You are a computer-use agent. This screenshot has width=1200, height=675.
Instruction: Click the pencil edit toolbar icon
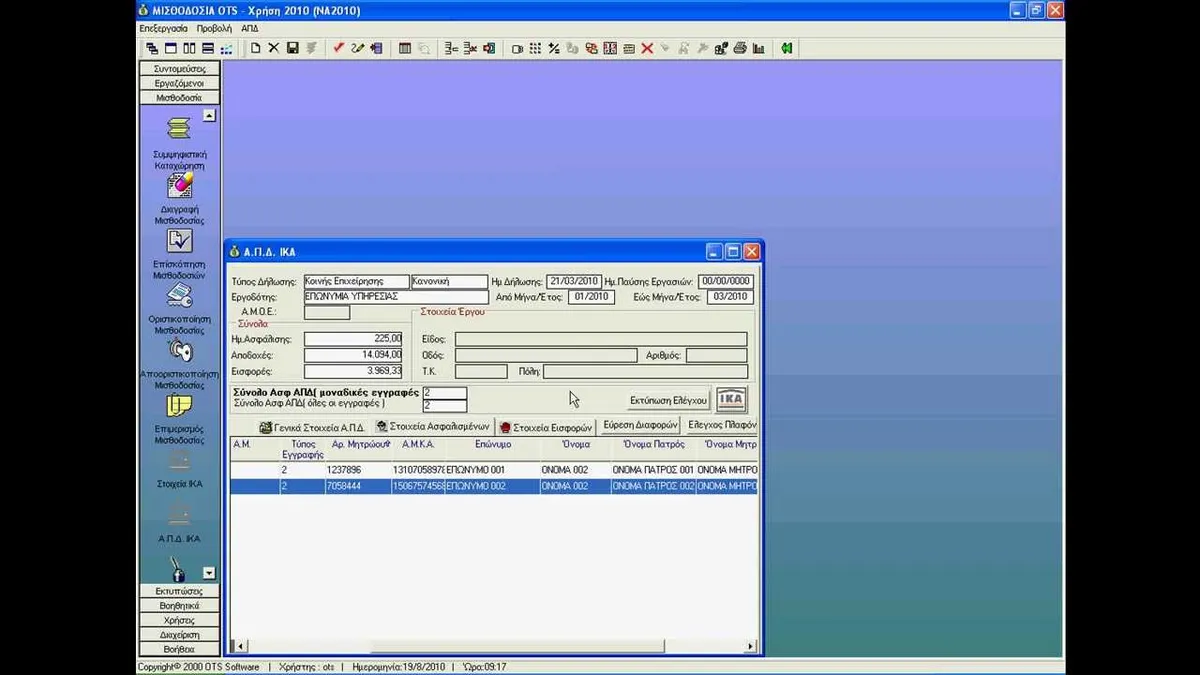pyautogui.click(x=357, y=48)
